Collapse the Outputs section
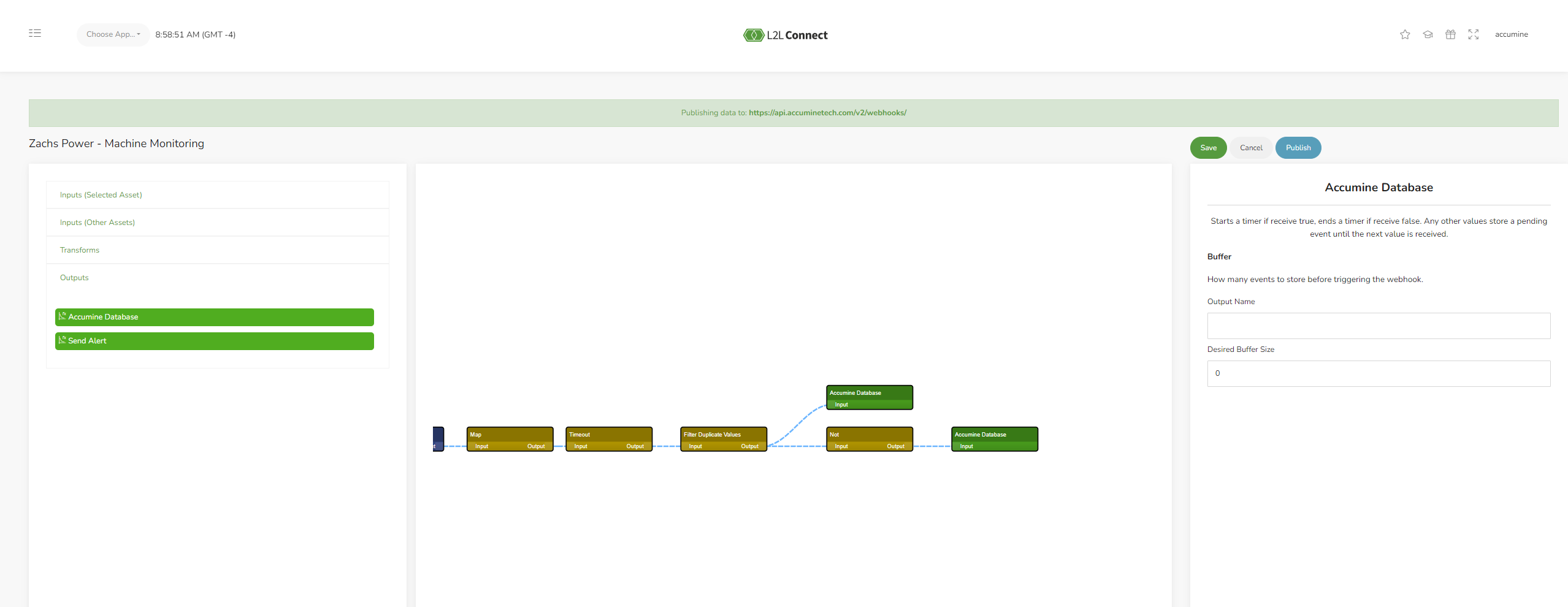The width and height of the screenshot is (1568, 607). click(218, 278)
